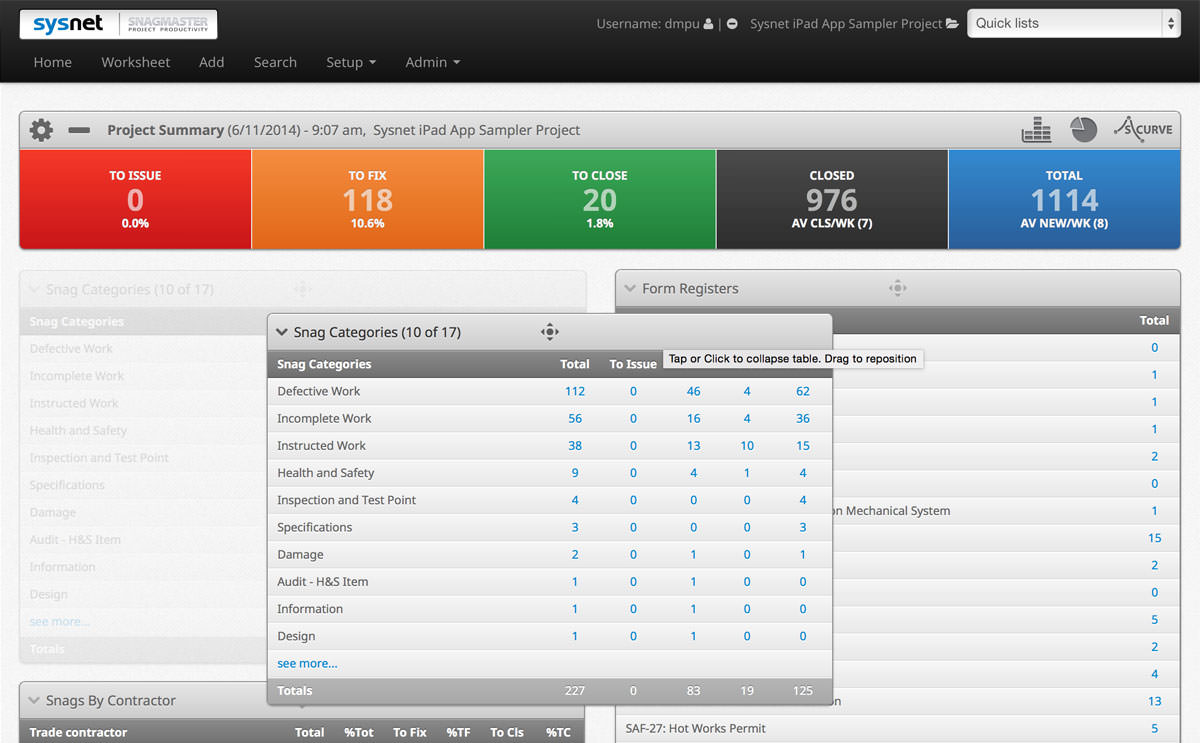
Task: Open the Quick lists dropdown
Action: pyautogui.click(x=1074, y=24)
